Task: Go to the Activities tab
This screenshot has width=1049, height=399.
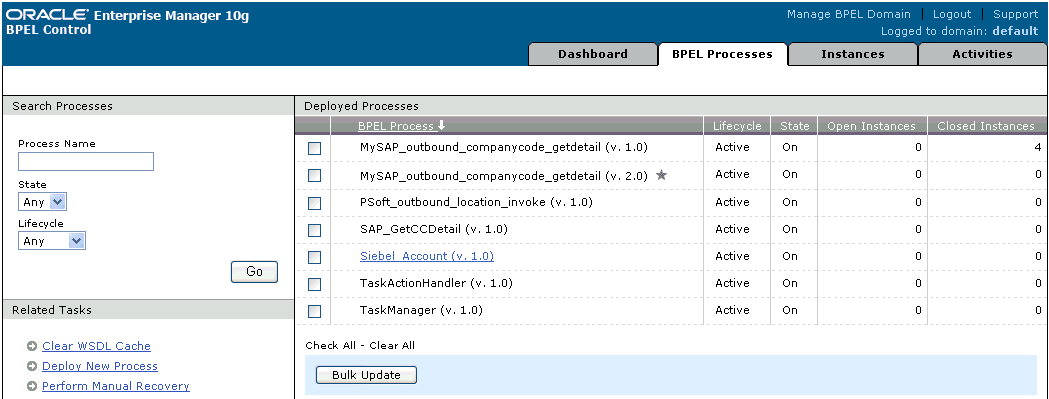Action: click(x=982, y=54)
